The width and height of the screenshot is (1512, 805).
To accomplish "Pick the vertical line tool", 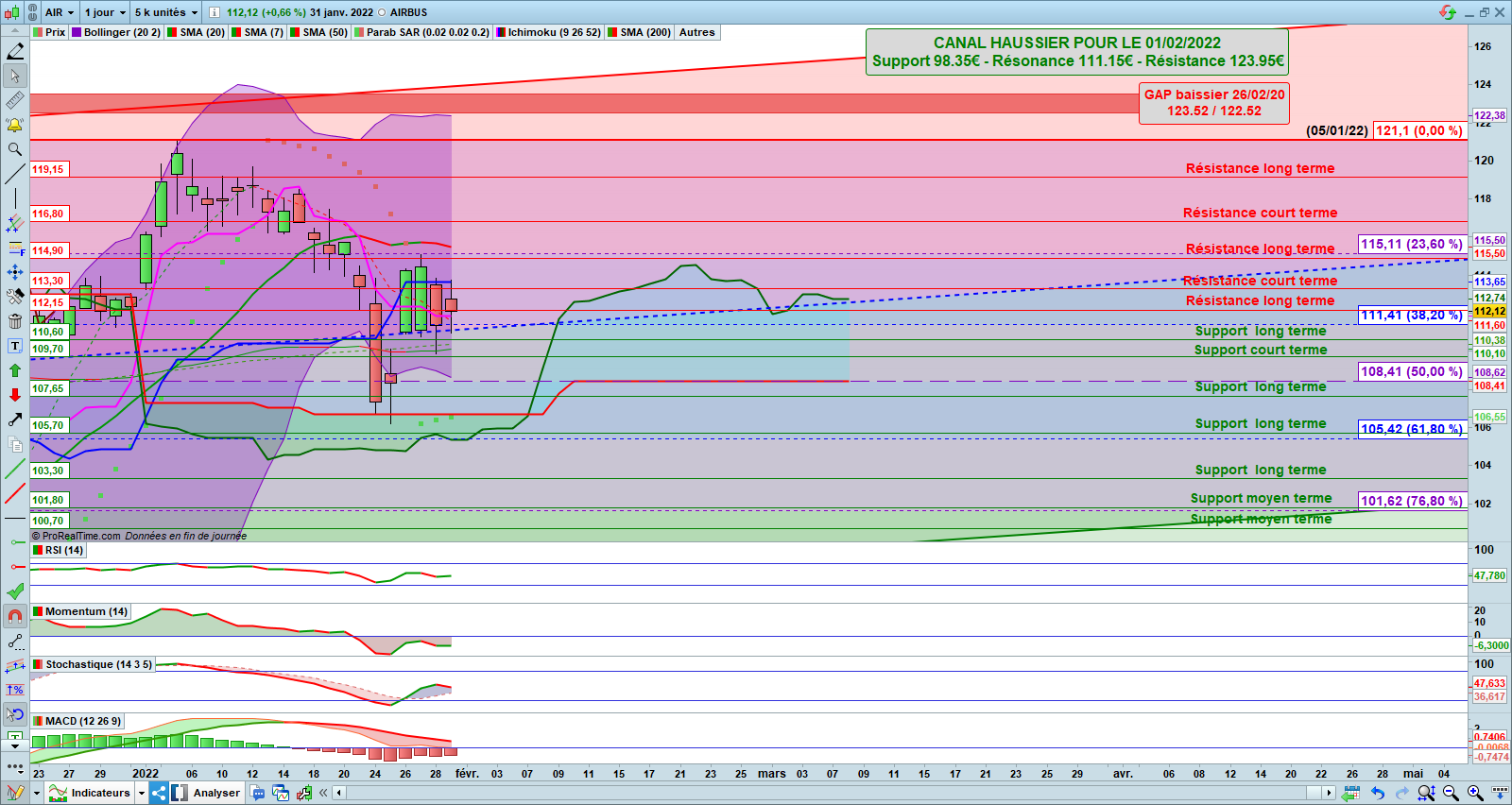I will 15,198.
